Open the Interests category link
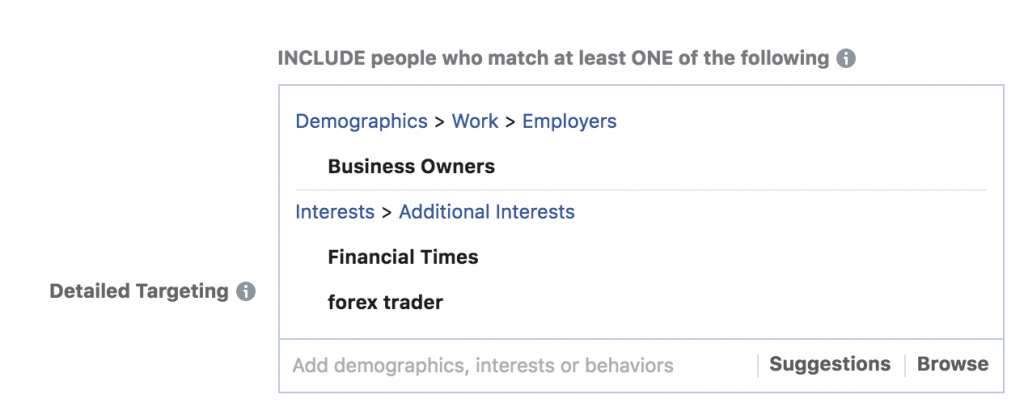 (x=335, y=212)
